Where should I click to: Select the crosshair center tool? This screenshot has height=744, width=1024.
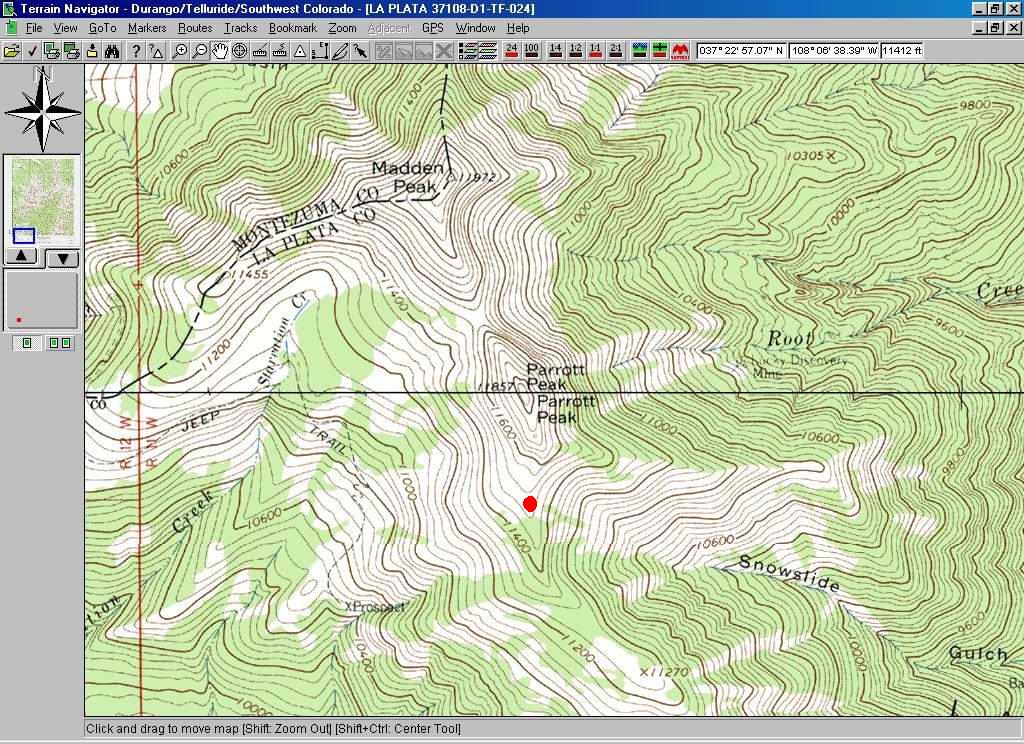pyautogui.click(x=240, y=51)
